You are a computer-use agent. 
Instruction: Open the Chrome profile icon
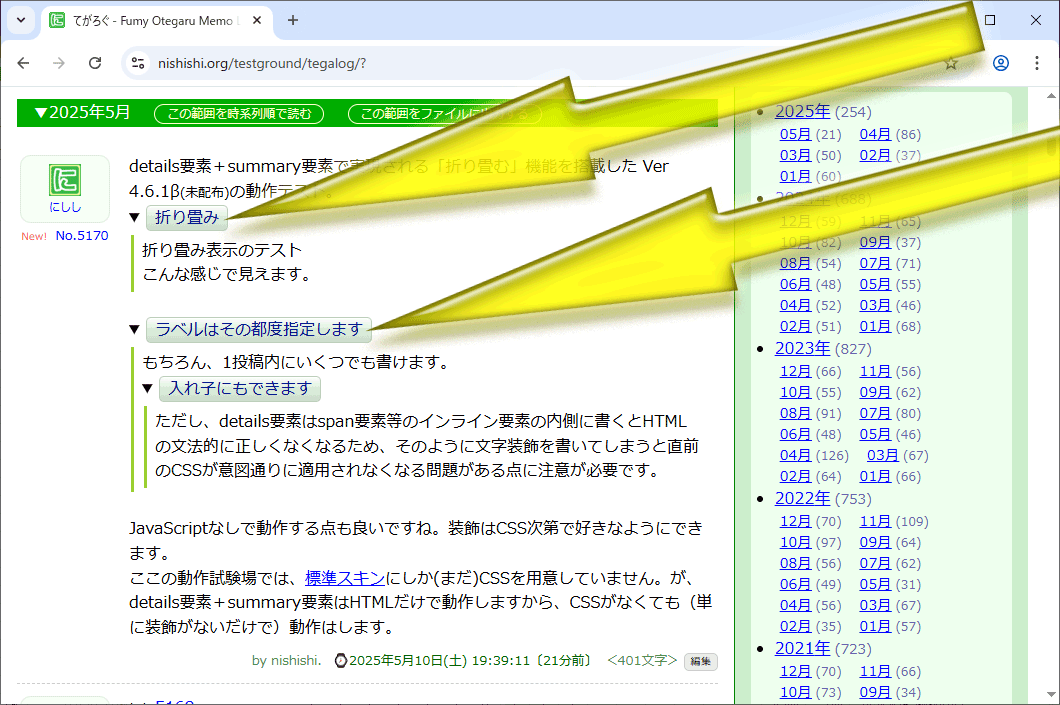(x=1000, y=63)
